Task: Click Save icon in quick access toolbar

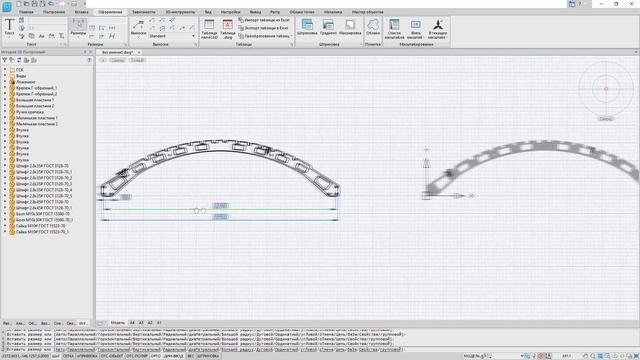Action: [x=35, y=4]
